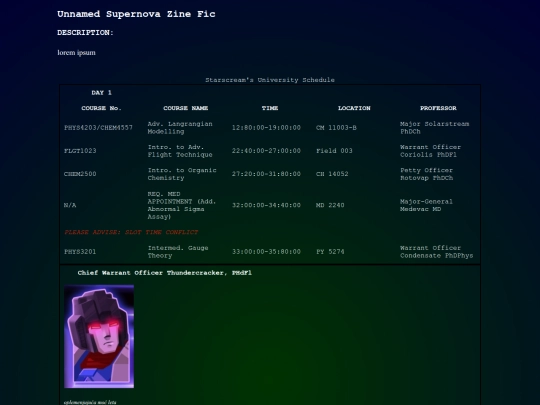Click the red 'PLEASE ADVISE: SLOT TIME CONFLICT' warning

131,232
